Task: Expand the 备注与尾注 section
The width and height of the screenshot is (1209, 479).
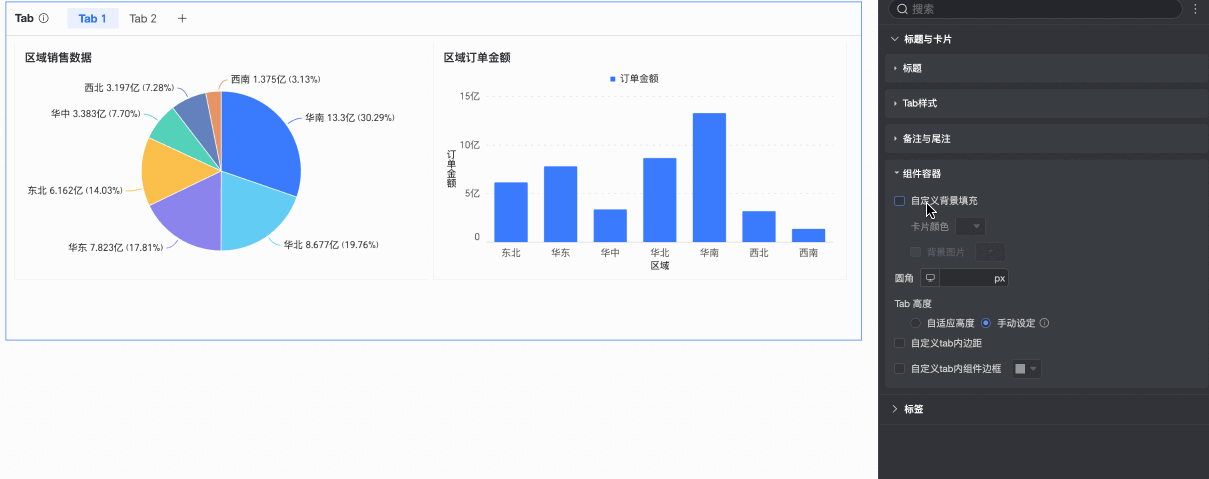Action: [925, 138]
